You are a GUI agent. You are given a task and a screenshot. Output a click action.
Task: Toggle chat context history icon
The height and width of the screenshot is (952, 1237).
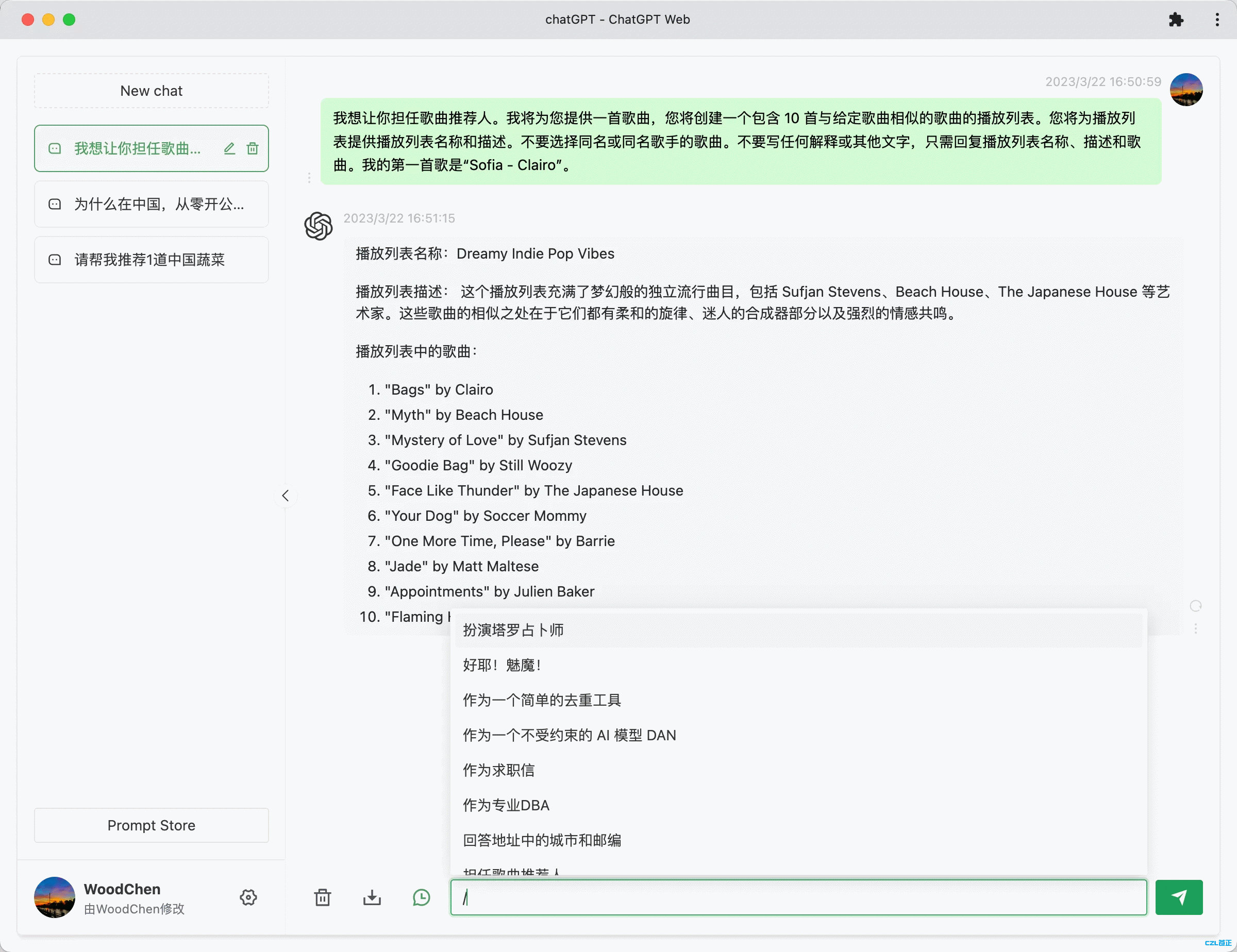tap(422, 897)
